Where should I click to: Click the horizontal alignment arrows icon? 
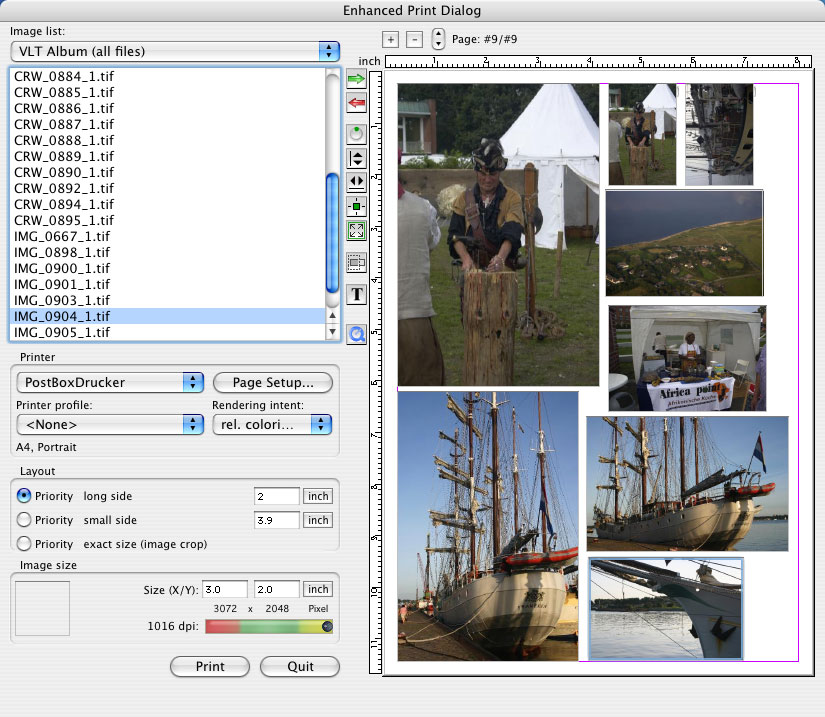(x=355, y=182)
